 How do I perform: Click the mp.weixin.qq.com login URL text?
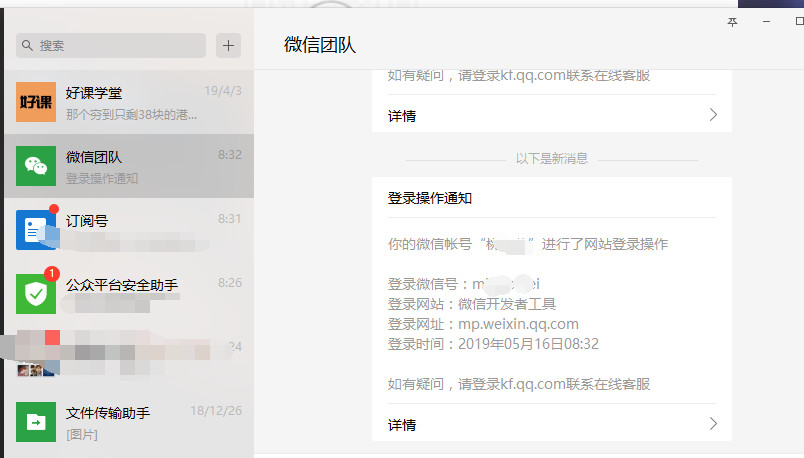[x=518, y=324]
